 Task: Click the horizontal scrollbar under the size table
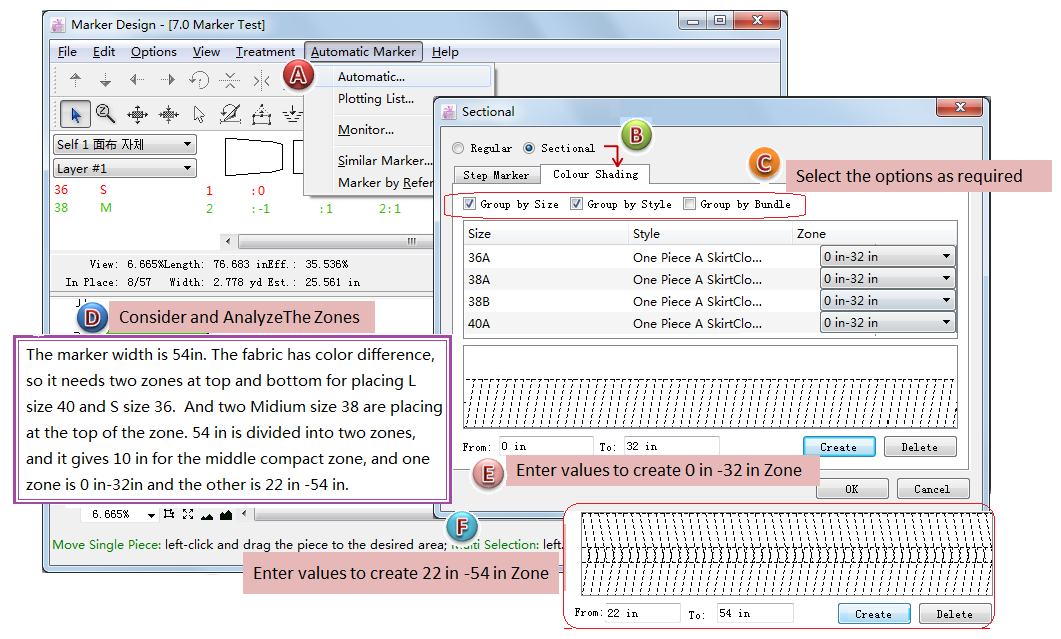(x=320, y=241)
